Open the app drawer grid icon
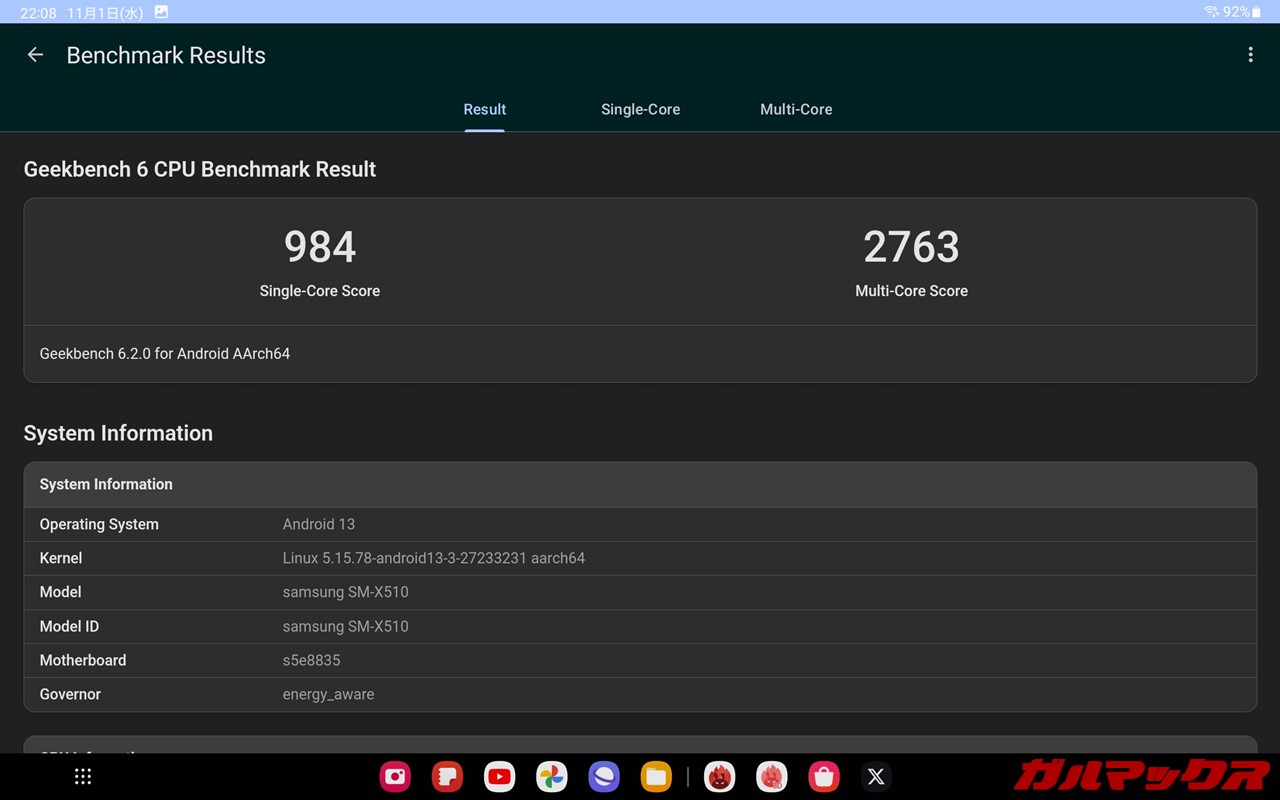The height and width of the screenshot is (800, 1280). (83, 777)
